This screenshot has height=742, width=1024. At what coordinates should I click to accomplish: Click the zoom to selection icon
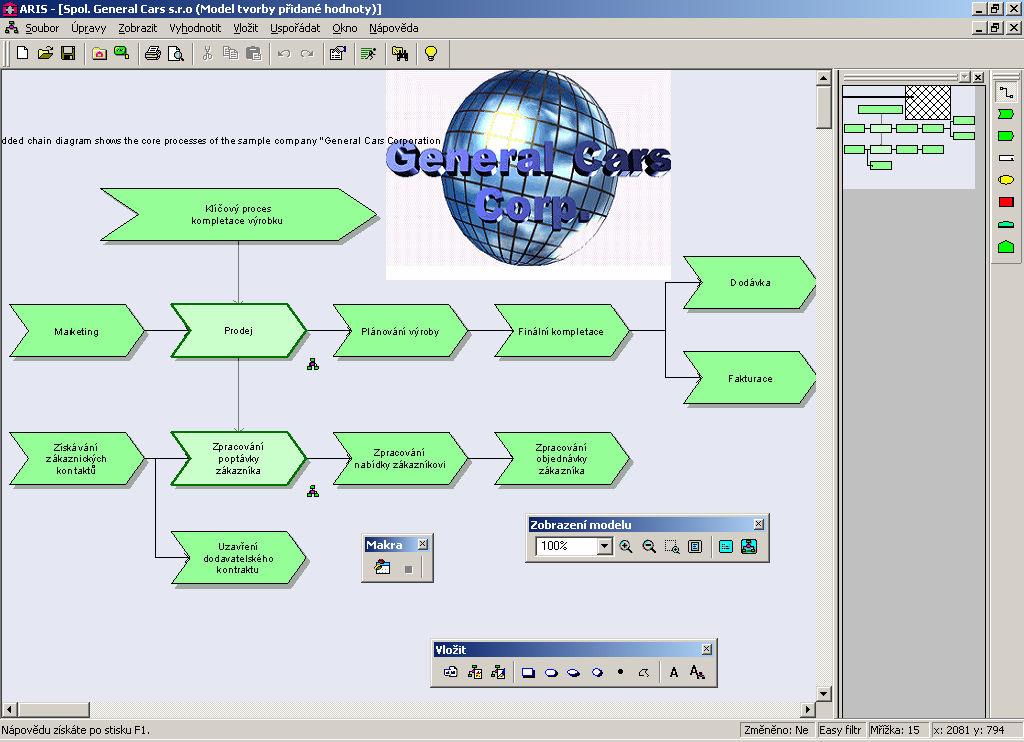coord(672,547)
